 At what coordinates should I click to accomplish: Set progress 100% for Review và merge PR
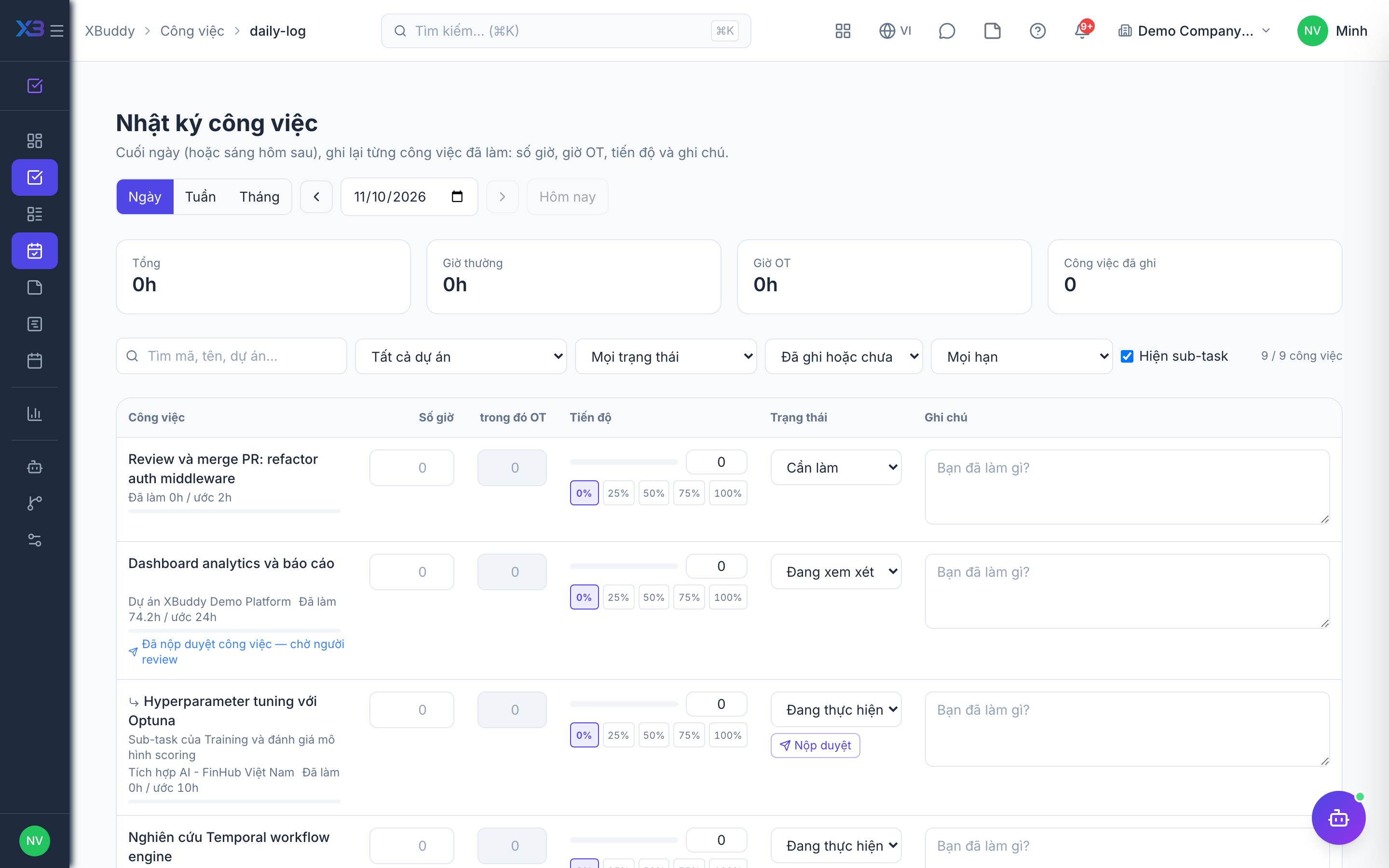[x=728, y=493]
